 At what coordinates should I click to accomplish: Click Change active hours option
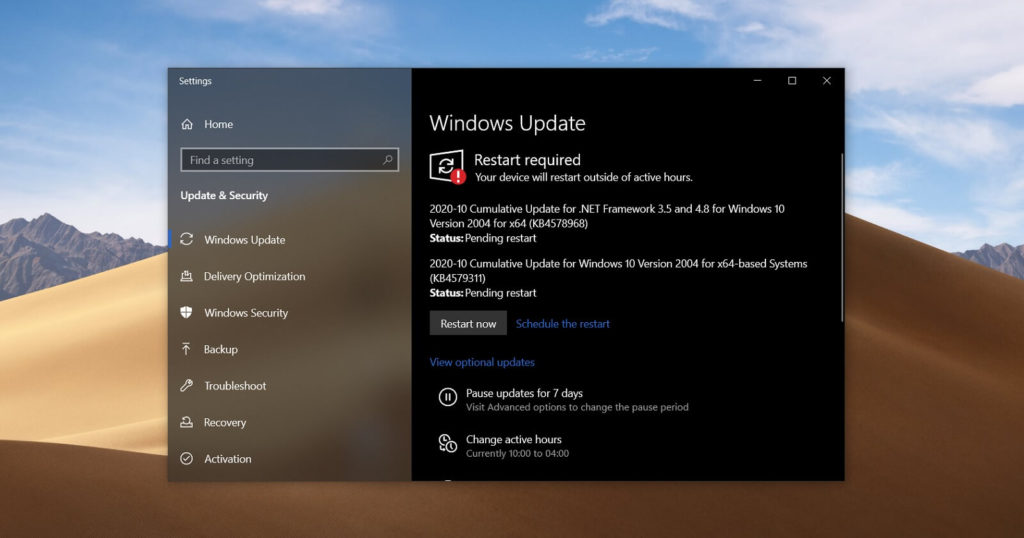(x=513, y=439)
